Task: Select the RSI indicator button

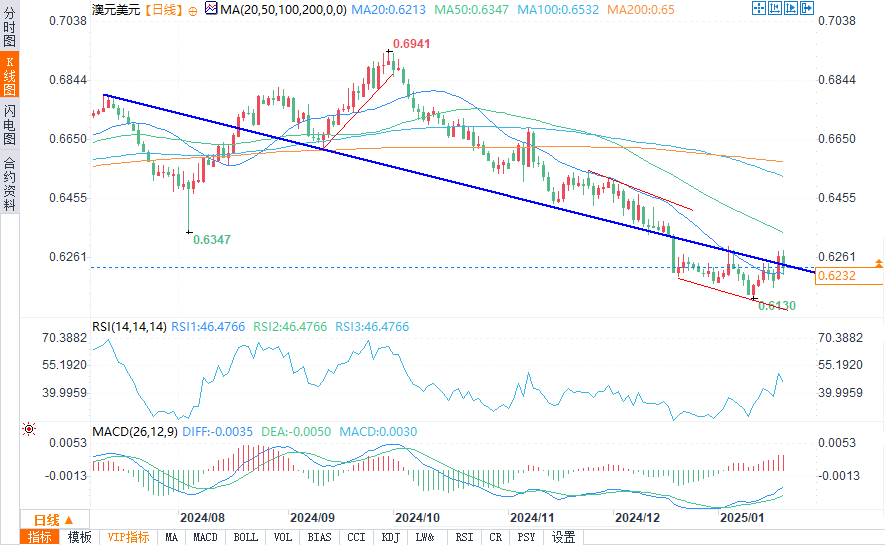Action: click(x=465, y=537)
